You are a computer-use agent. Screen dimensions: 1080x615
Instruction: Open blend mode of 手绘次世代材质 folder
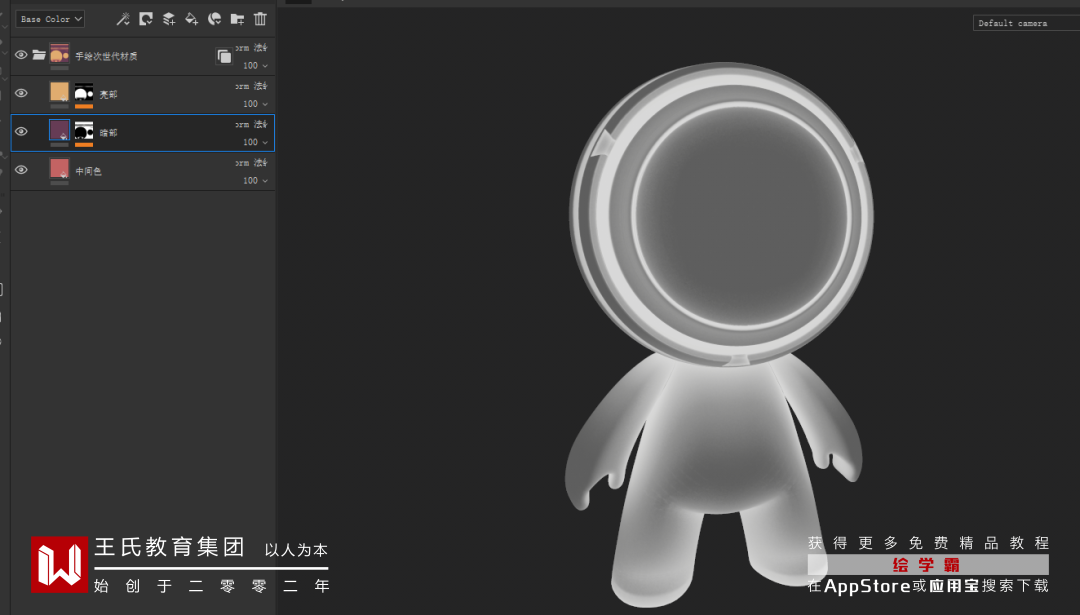[252, 48]
